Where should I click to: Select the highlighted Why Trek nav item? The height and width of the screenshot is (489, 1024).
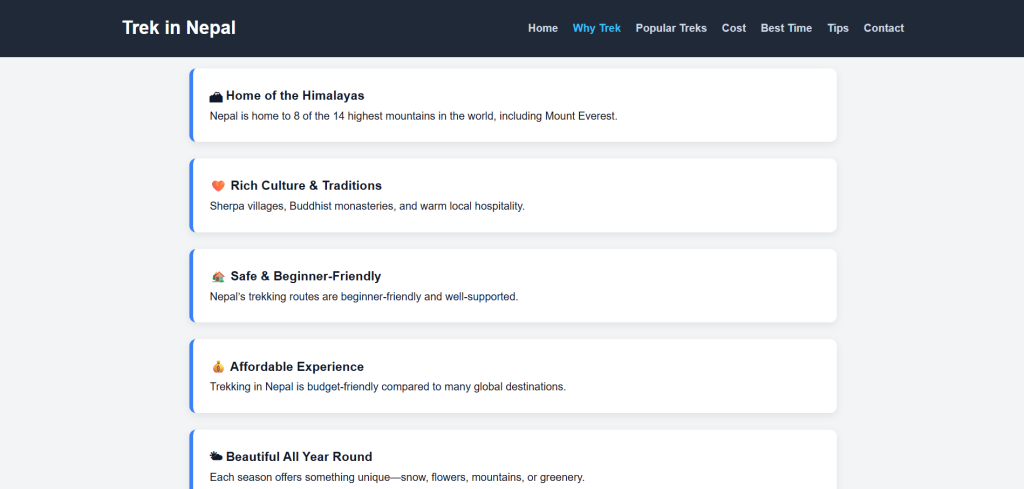pyautogui.click(x=596, y=28)
